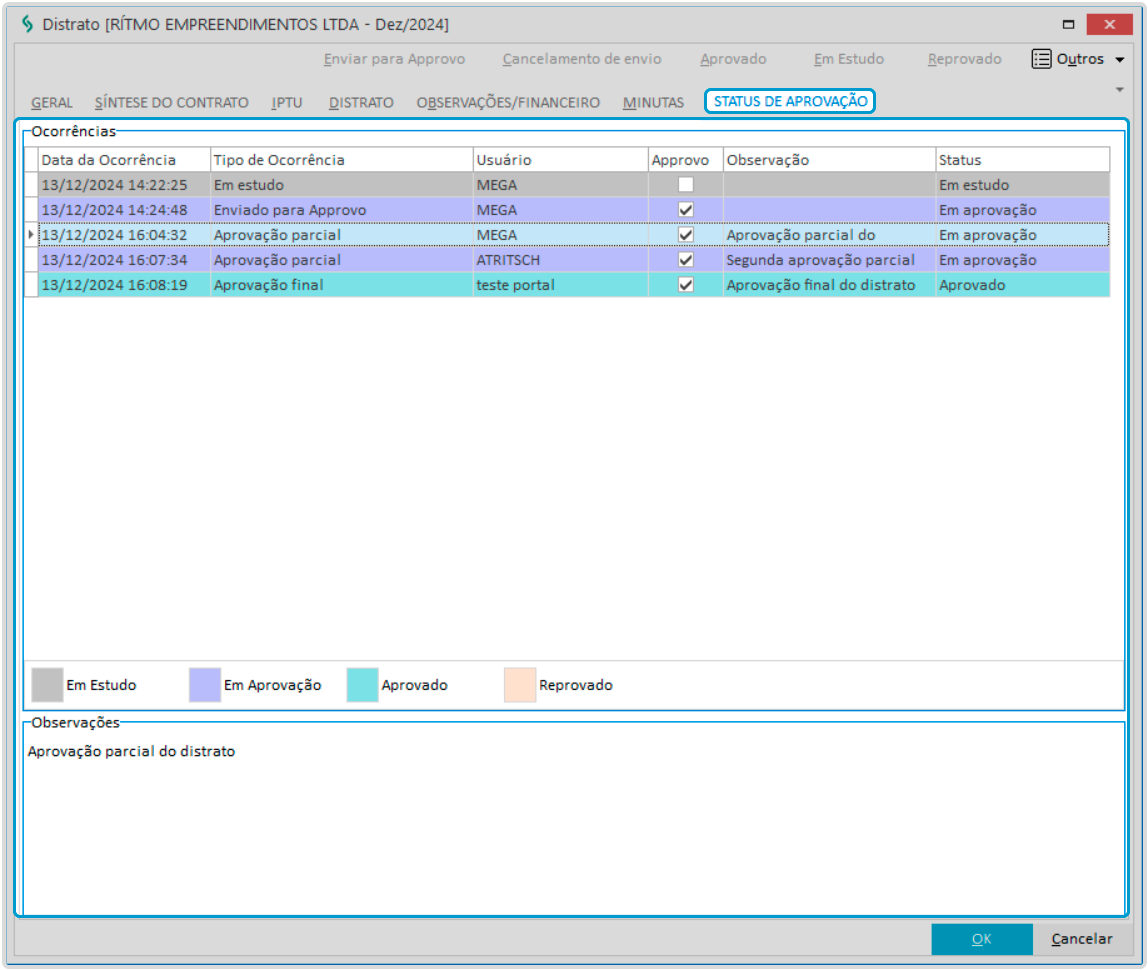
Task: Click the Em estudo status cell
Action: pyautogui.click(x=1023, y=185)
